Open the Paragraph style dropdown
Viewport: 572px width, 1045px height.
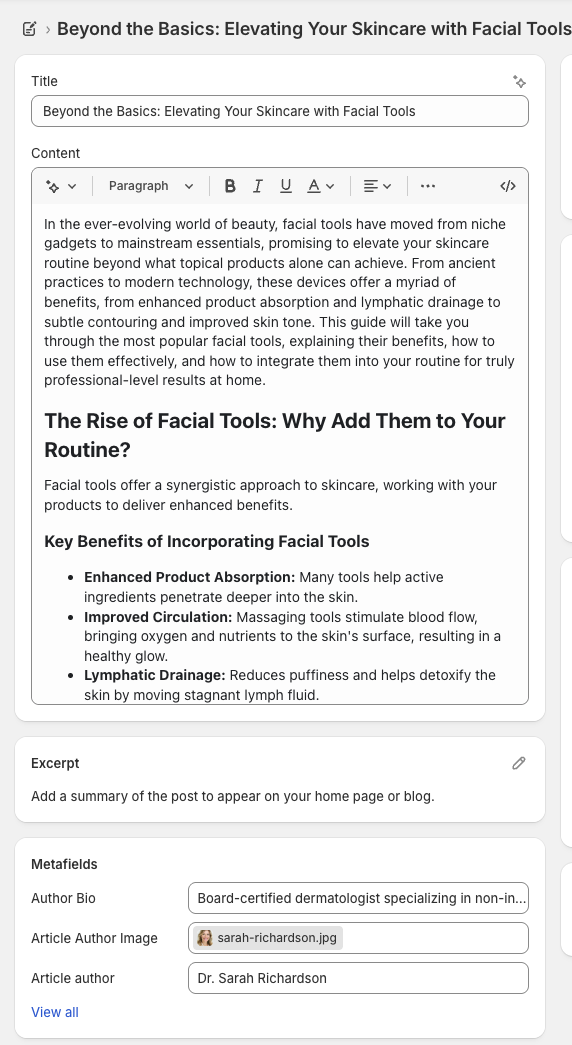coord(151,186)
